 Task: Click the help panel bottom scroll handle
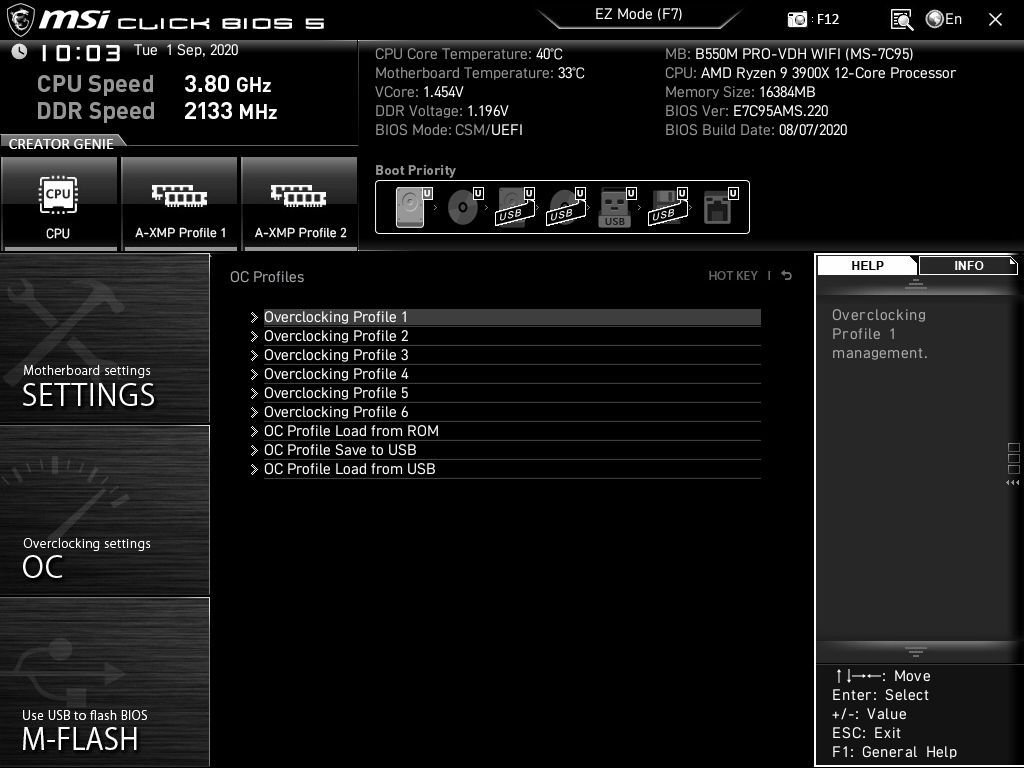pos(916,651)
